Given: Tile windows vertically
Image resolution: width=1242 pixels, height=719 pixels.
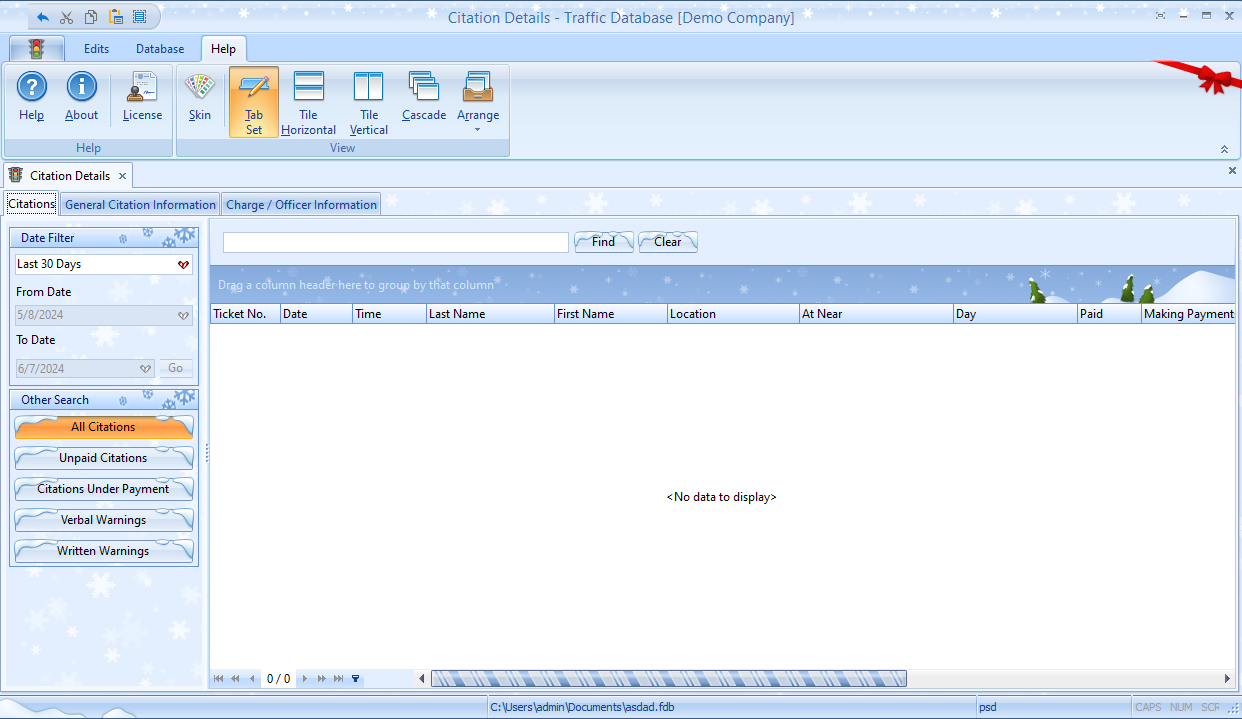Looking at the screenshot, I should [369, 102].
